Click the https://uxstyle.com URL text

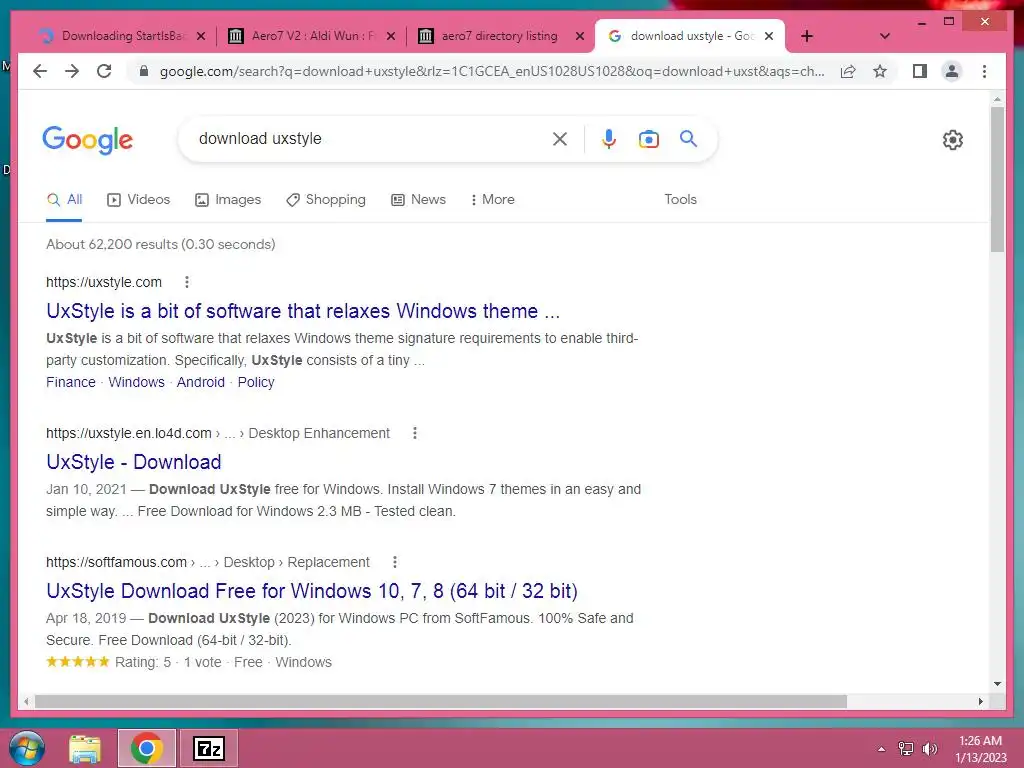(104, 282)
